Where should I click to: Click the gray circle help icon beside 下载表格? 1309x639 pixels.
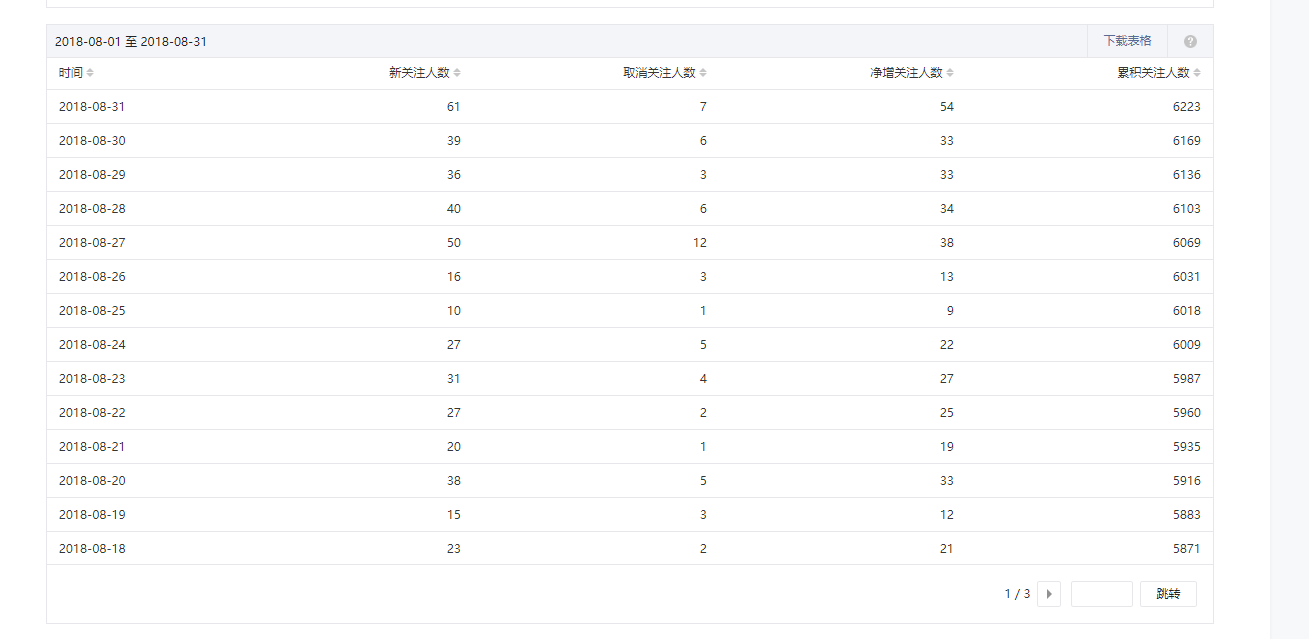(x=1190, y=41)
